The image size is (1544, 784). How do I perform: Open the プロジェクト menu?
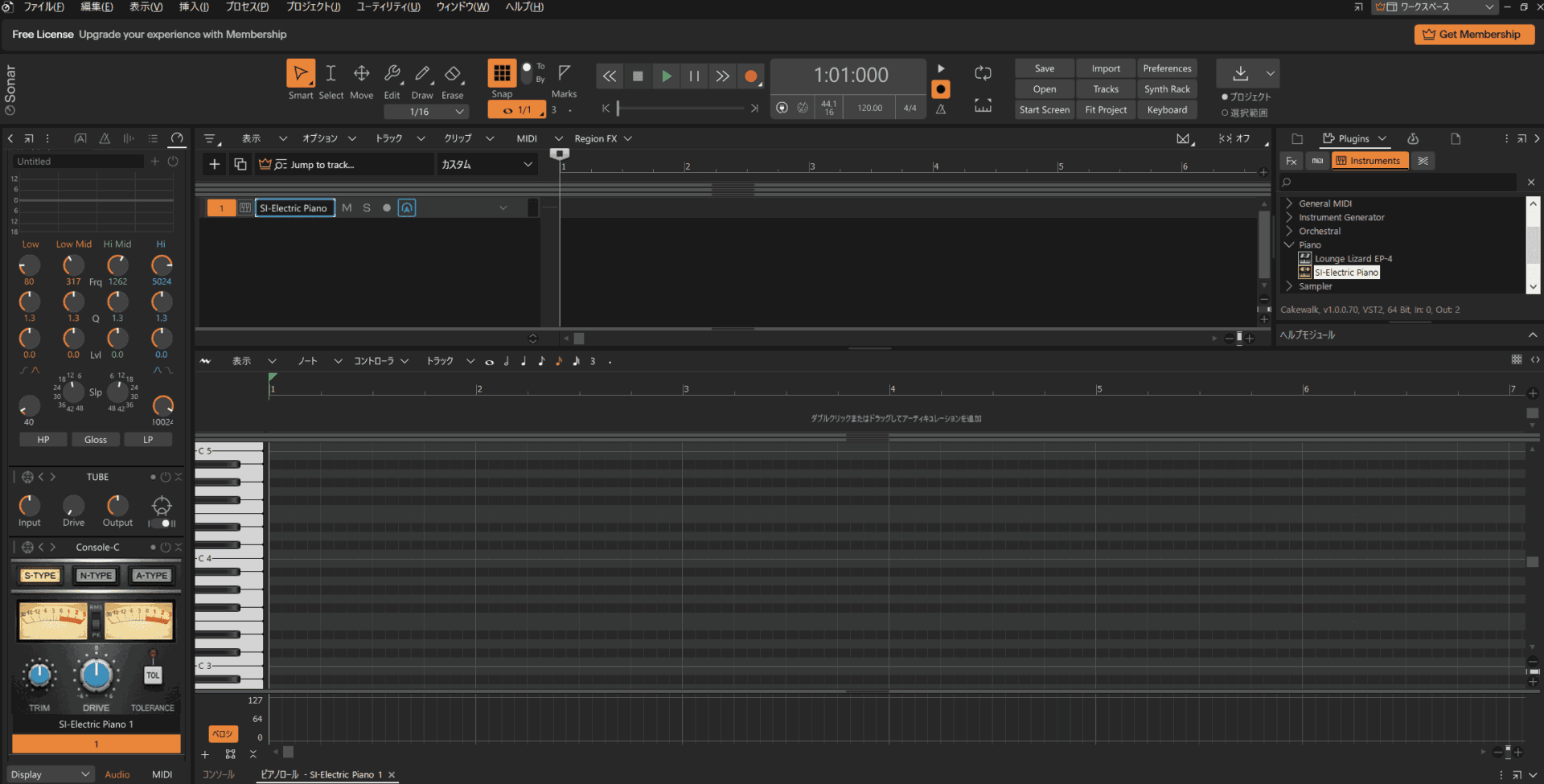point(313,7)
